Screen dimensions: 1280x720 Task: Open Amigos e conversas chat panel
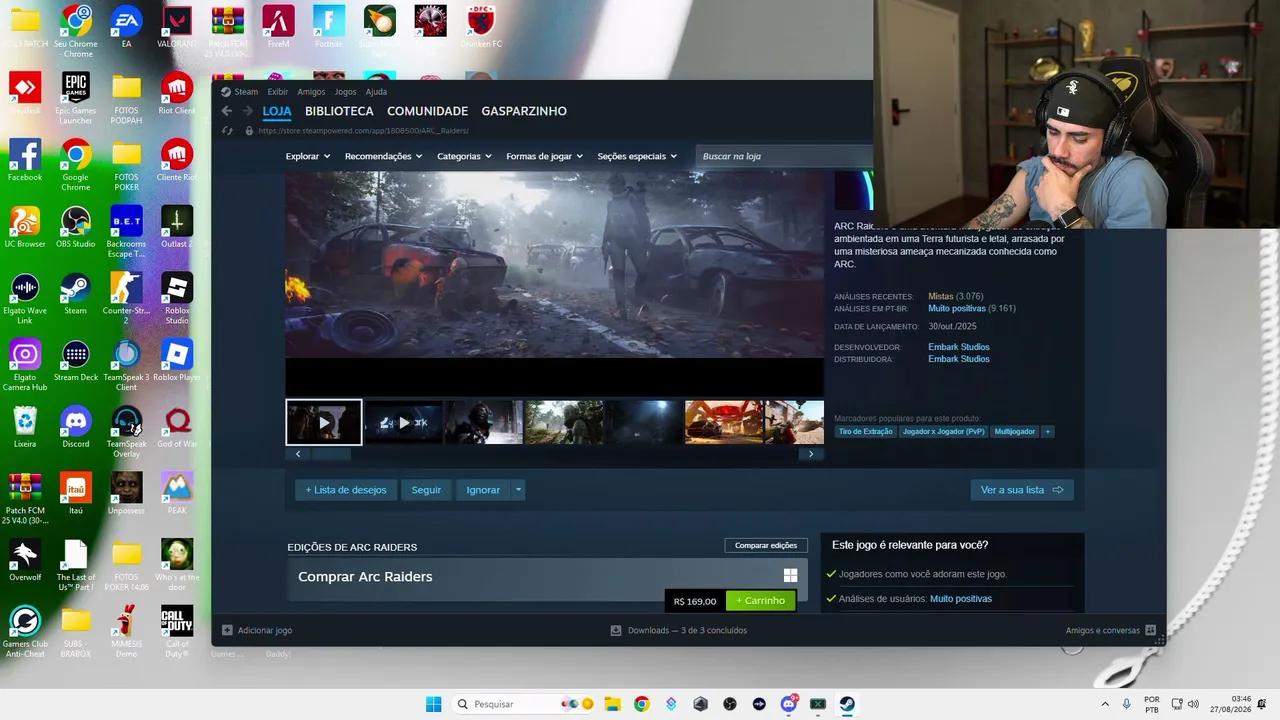coord(1111,630)
